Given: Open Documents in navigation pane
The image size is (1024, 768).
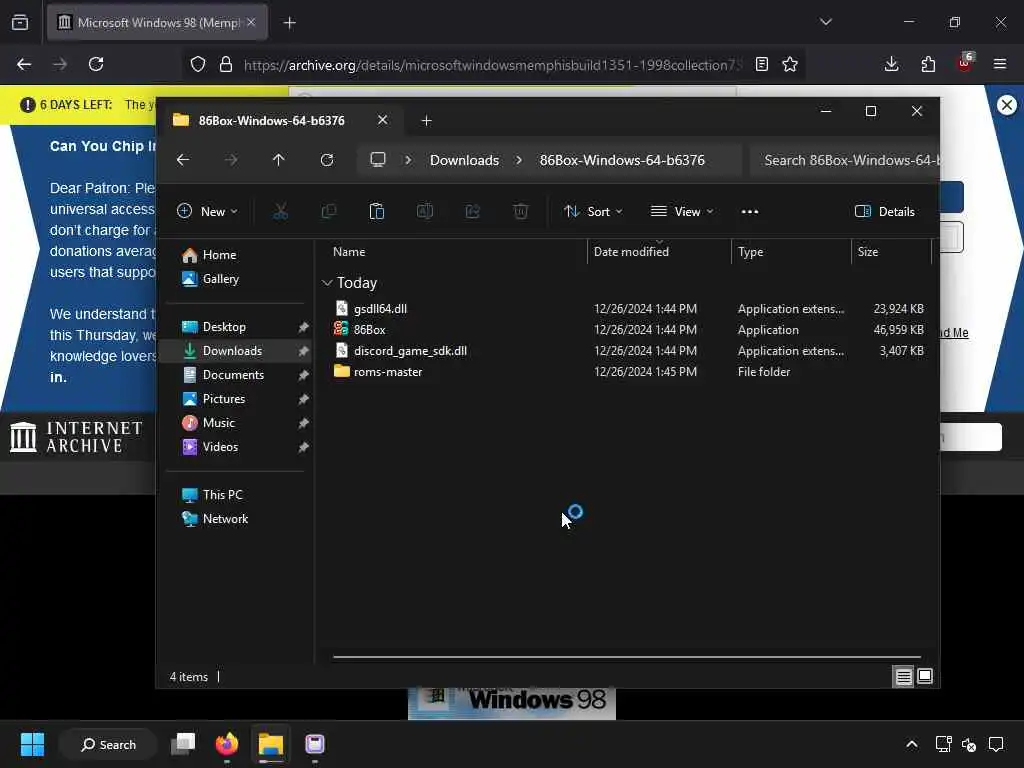Looking at the screenshot, I should pos(233,375).
